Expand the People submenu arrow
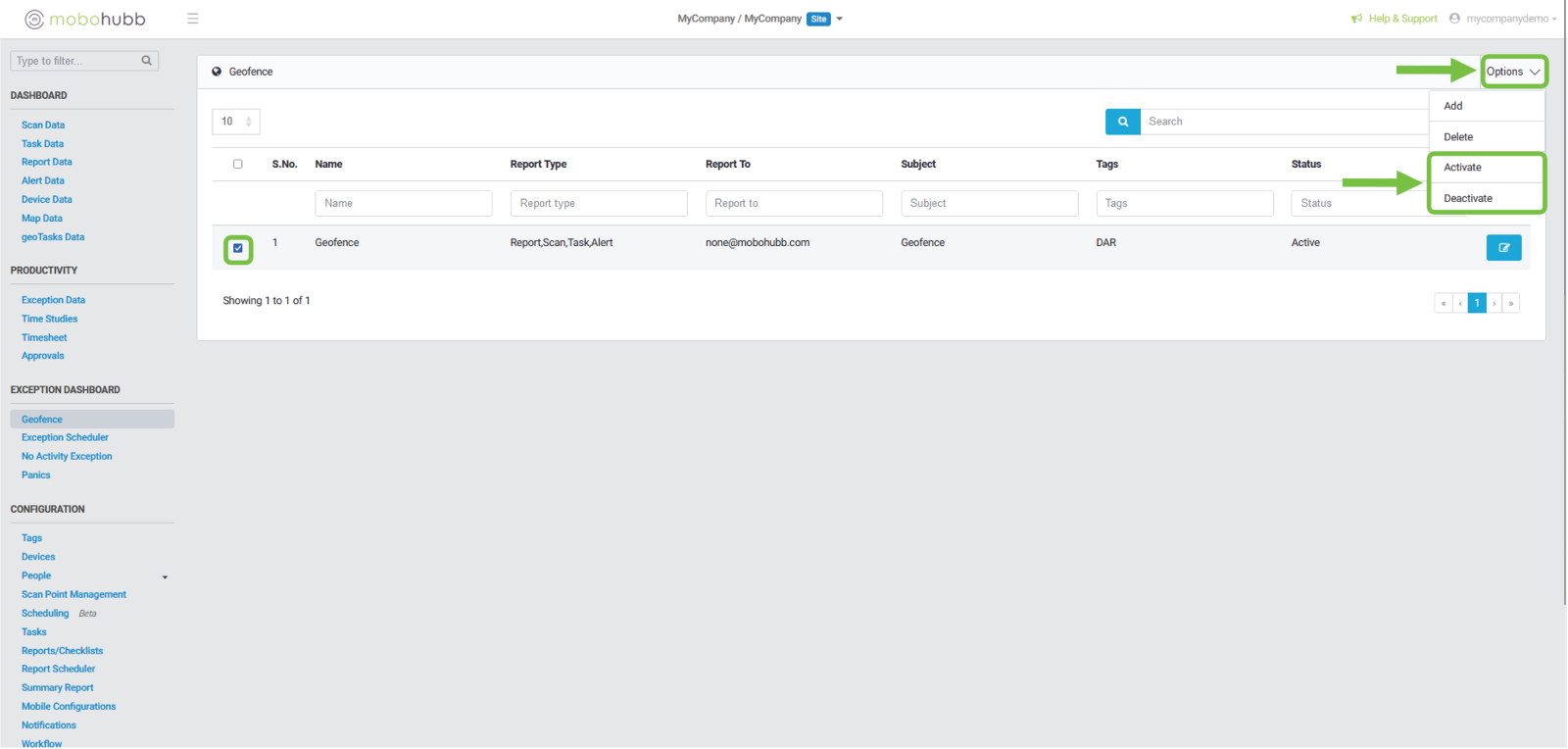 click(165, 576)
